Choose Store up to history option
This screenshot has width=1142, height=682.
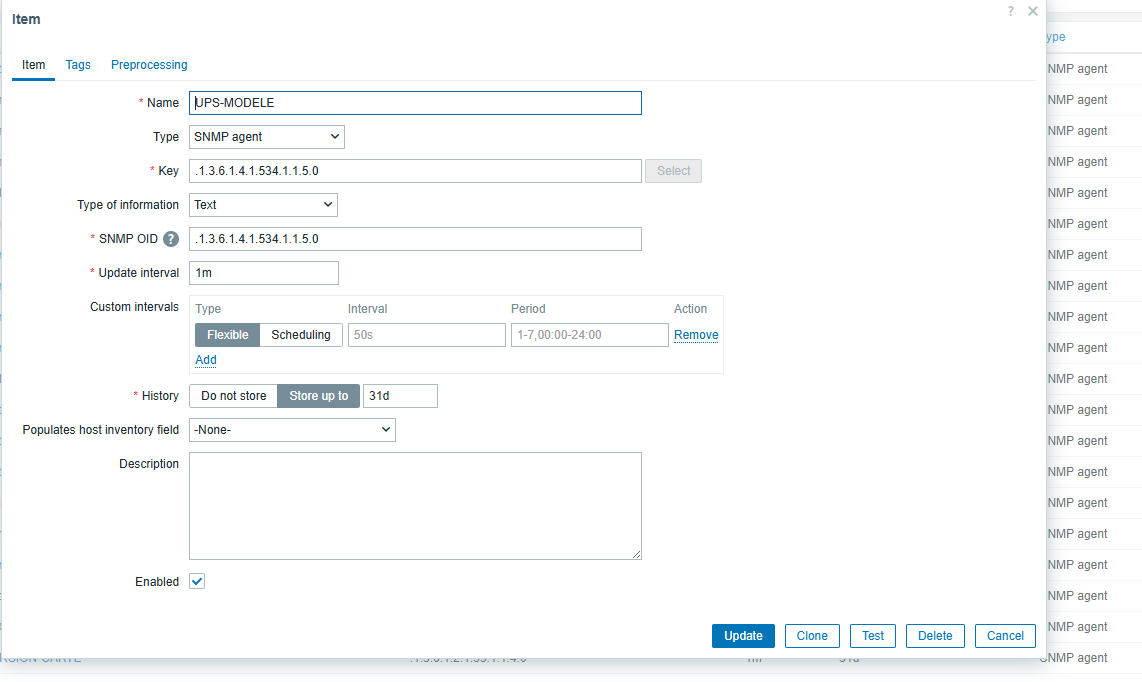[319, 396]
